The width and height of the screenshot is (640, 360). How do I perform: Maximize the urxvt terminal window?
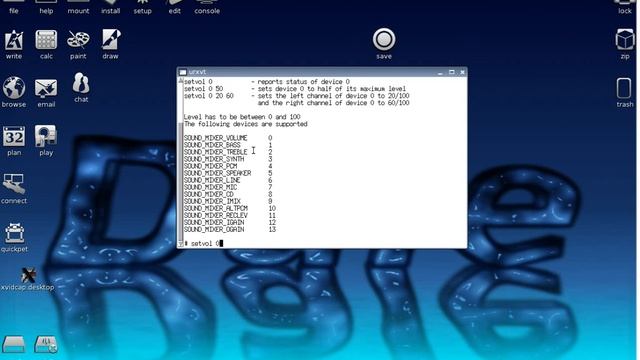[x=451, y=72]
